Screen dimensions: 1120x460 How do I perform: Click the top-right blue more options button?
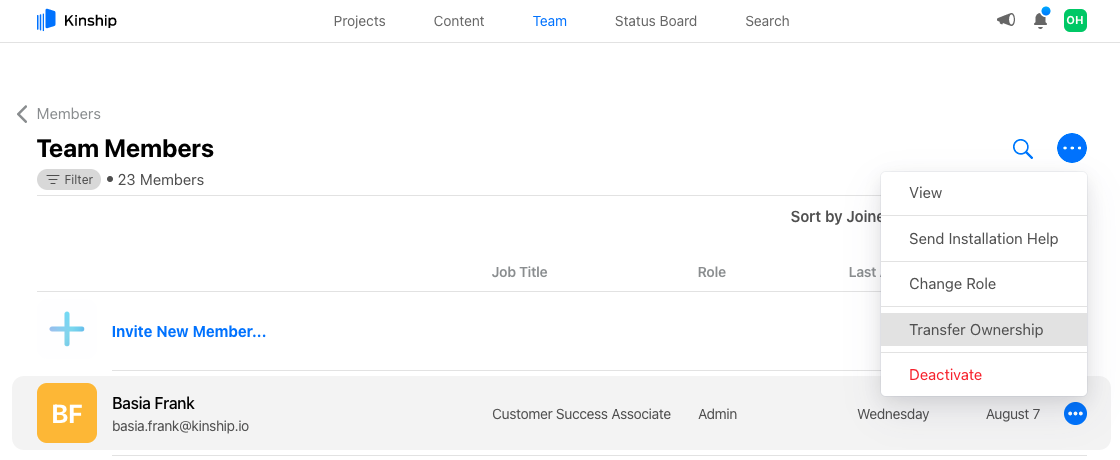point(1072,149)
